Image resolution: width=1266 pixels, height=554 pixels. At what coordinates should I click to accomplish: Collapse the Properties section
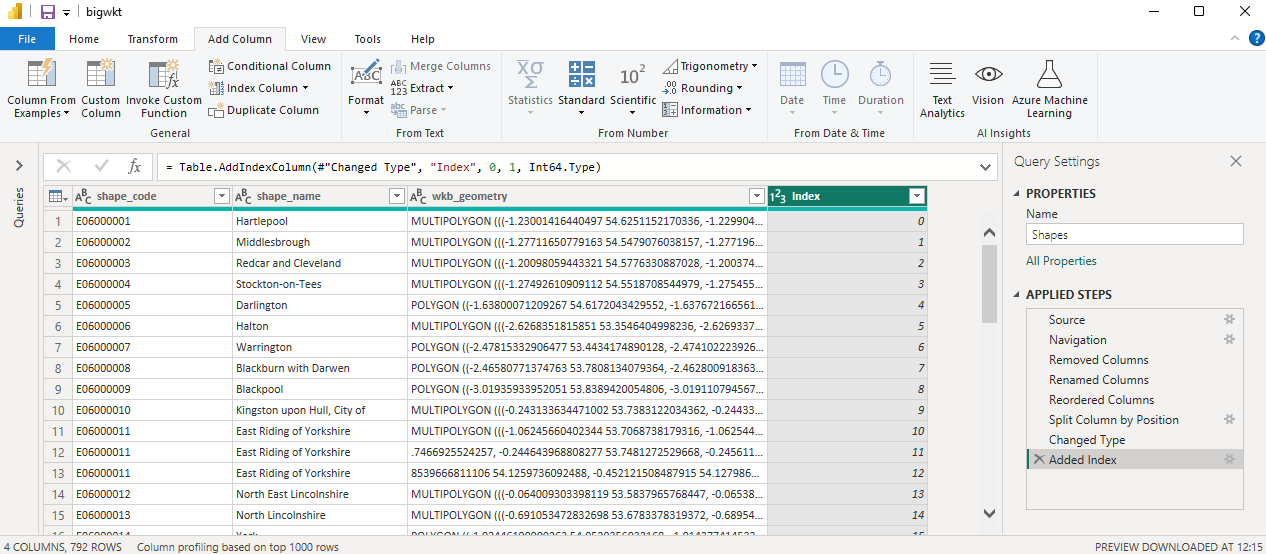pos(1018,194)
